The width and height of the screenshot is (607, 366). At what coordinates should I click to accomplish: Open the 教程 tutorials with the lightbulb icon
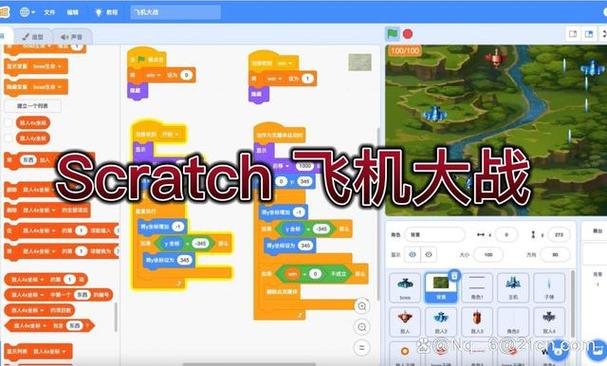pyautogui.click(x=106, y=12)
